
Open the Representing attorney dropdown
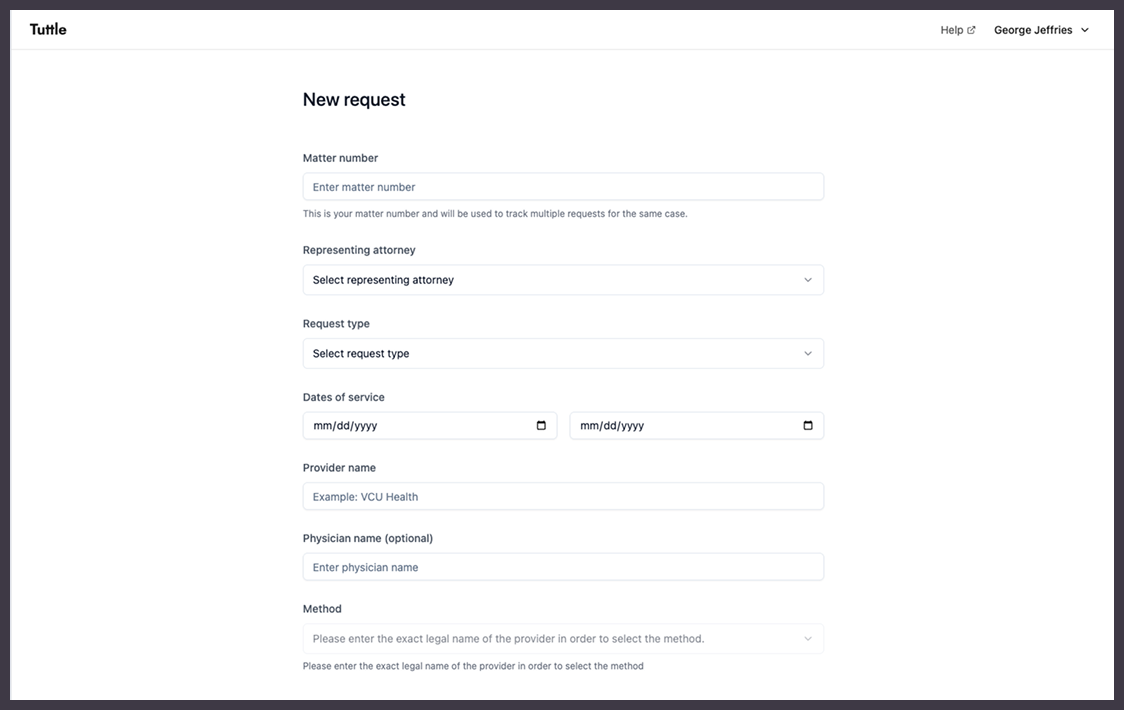tap(563, 280)
